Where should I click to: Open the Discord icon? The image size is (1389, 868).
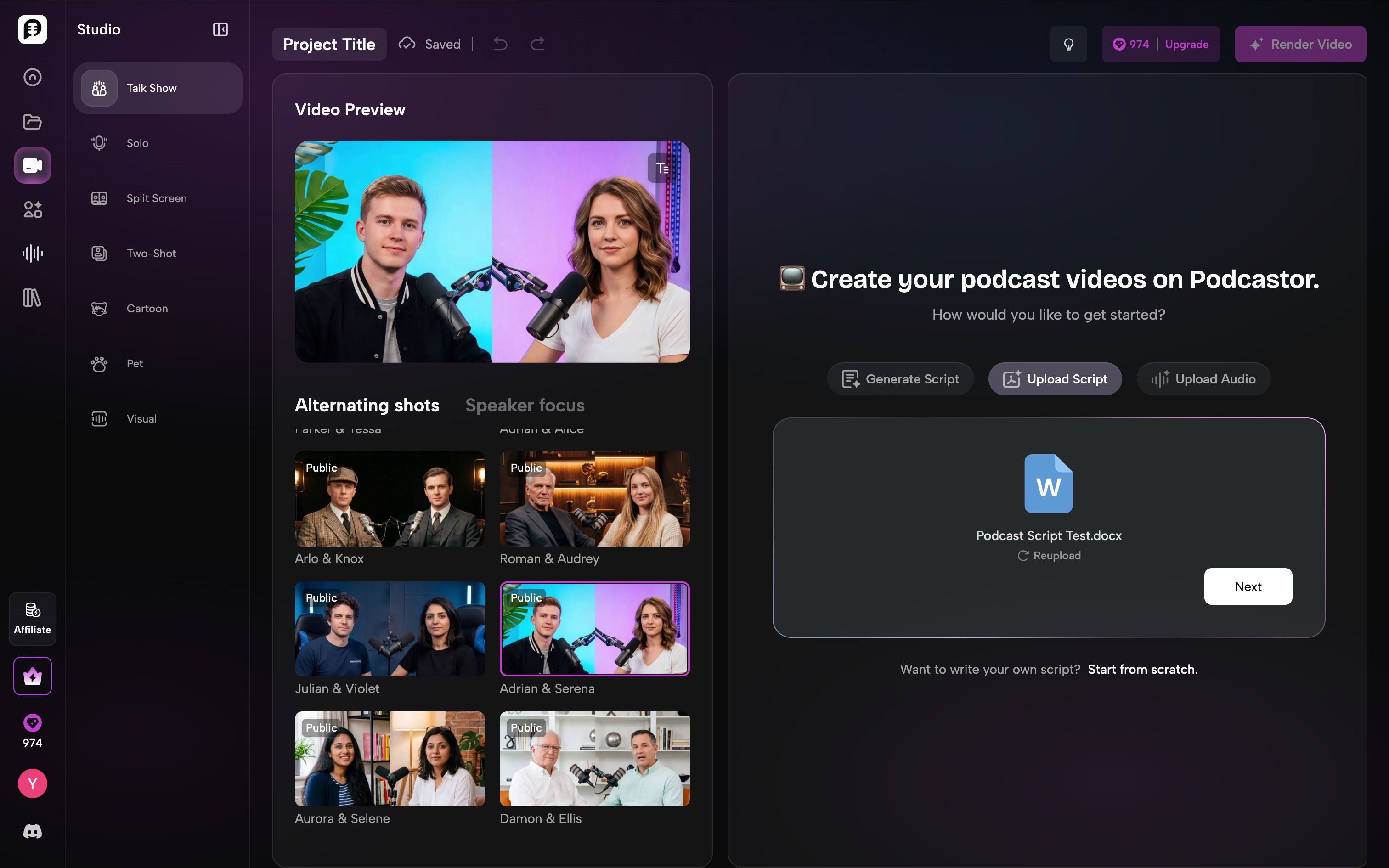pyautogui.click(x=32, y=831)
